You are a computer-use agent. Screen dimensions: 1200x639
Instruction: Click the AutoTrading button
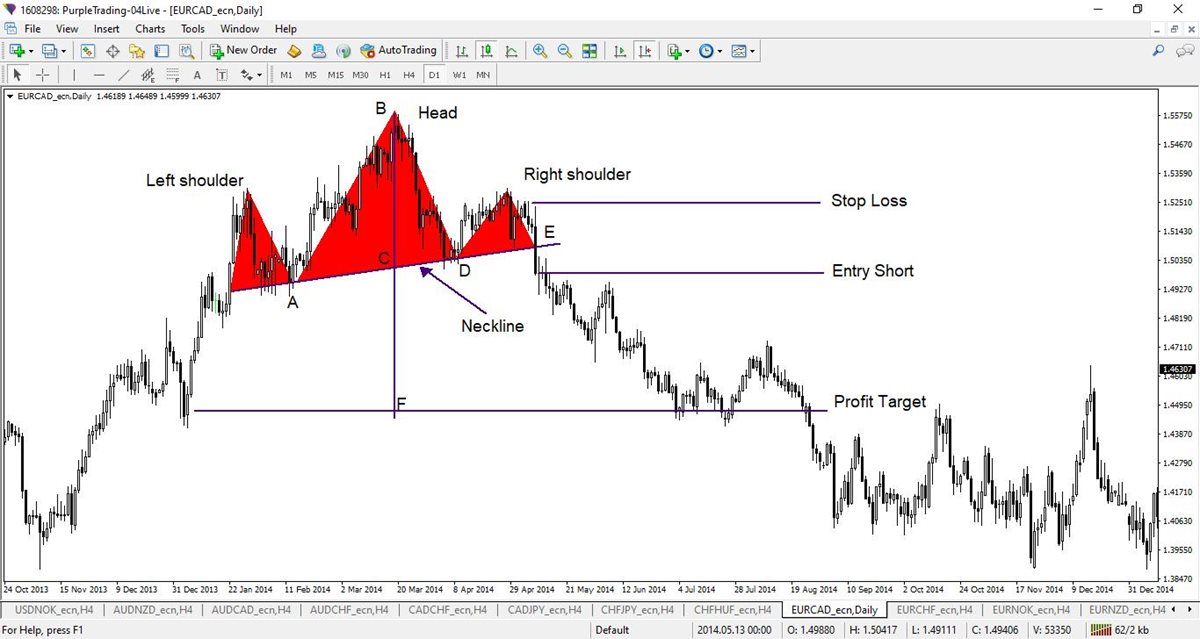(398, 50)
